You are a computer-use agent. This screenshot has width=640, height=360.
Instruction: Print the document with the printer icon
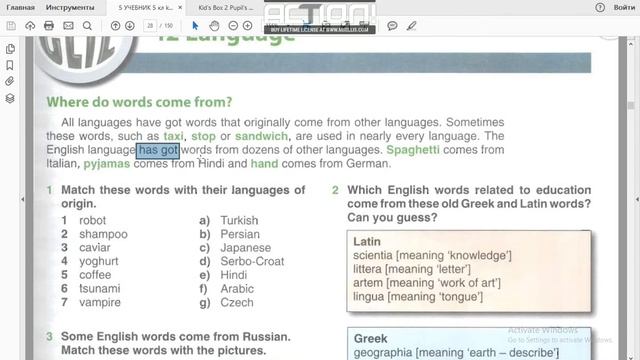49,26
